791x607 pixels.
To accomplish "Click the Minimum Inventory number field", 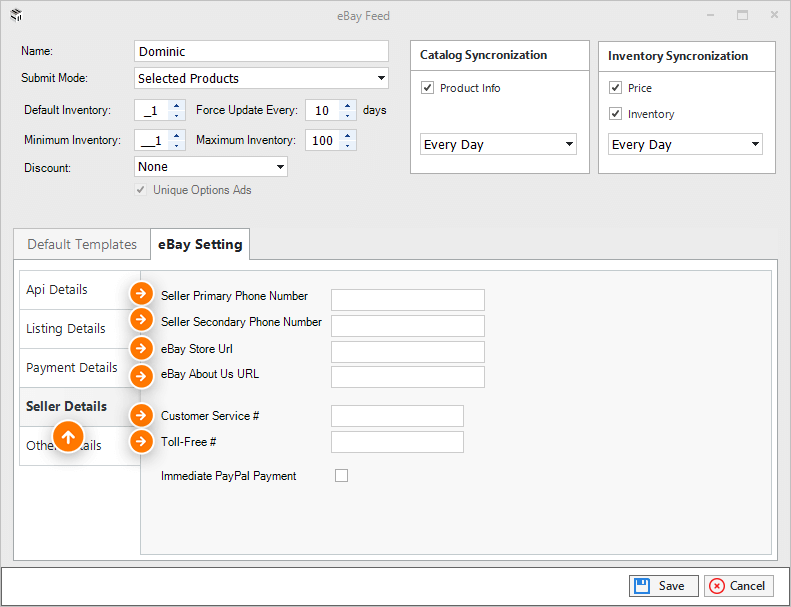I will [152, 140].
